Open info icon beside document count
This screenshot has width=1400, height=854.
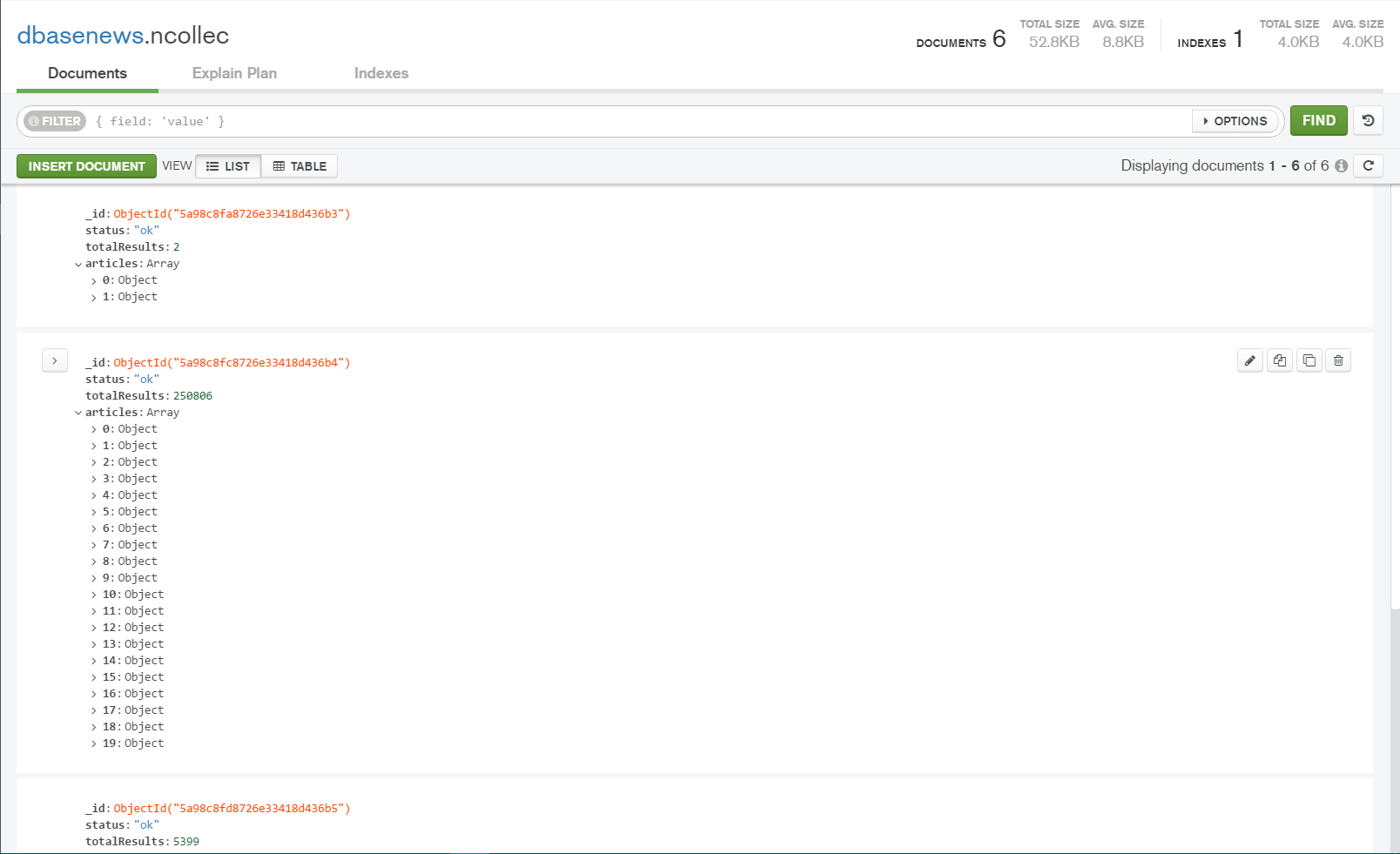pyautogui.click(x=1341, y=165)
